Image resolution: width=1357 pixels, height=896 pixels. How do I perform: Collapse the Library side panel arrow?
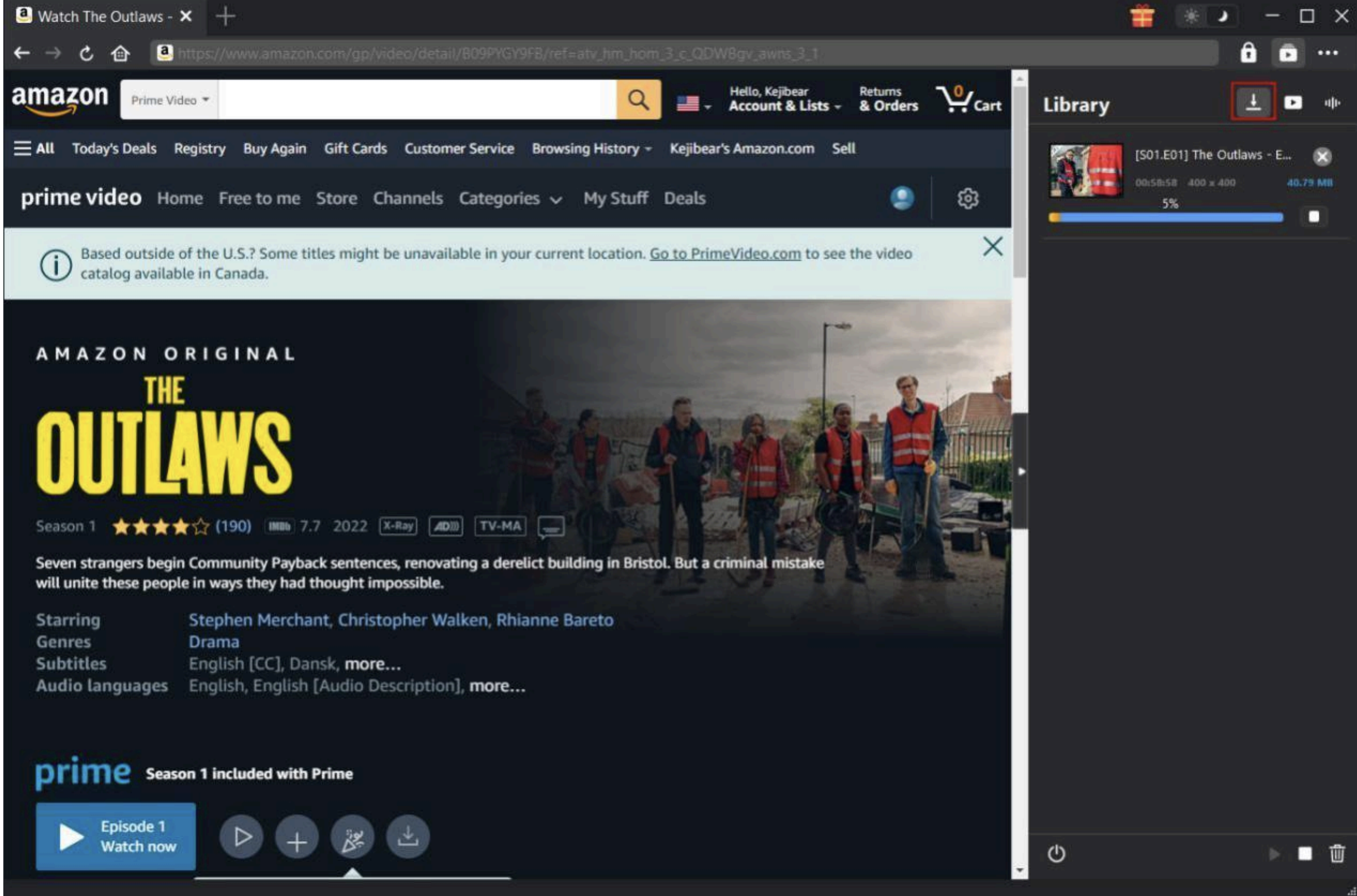[x=1021, y=471]
